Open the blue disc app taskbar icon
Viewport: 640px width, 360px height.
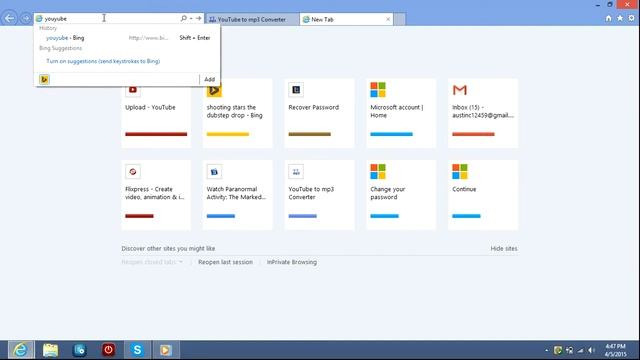tap(79, 350)
